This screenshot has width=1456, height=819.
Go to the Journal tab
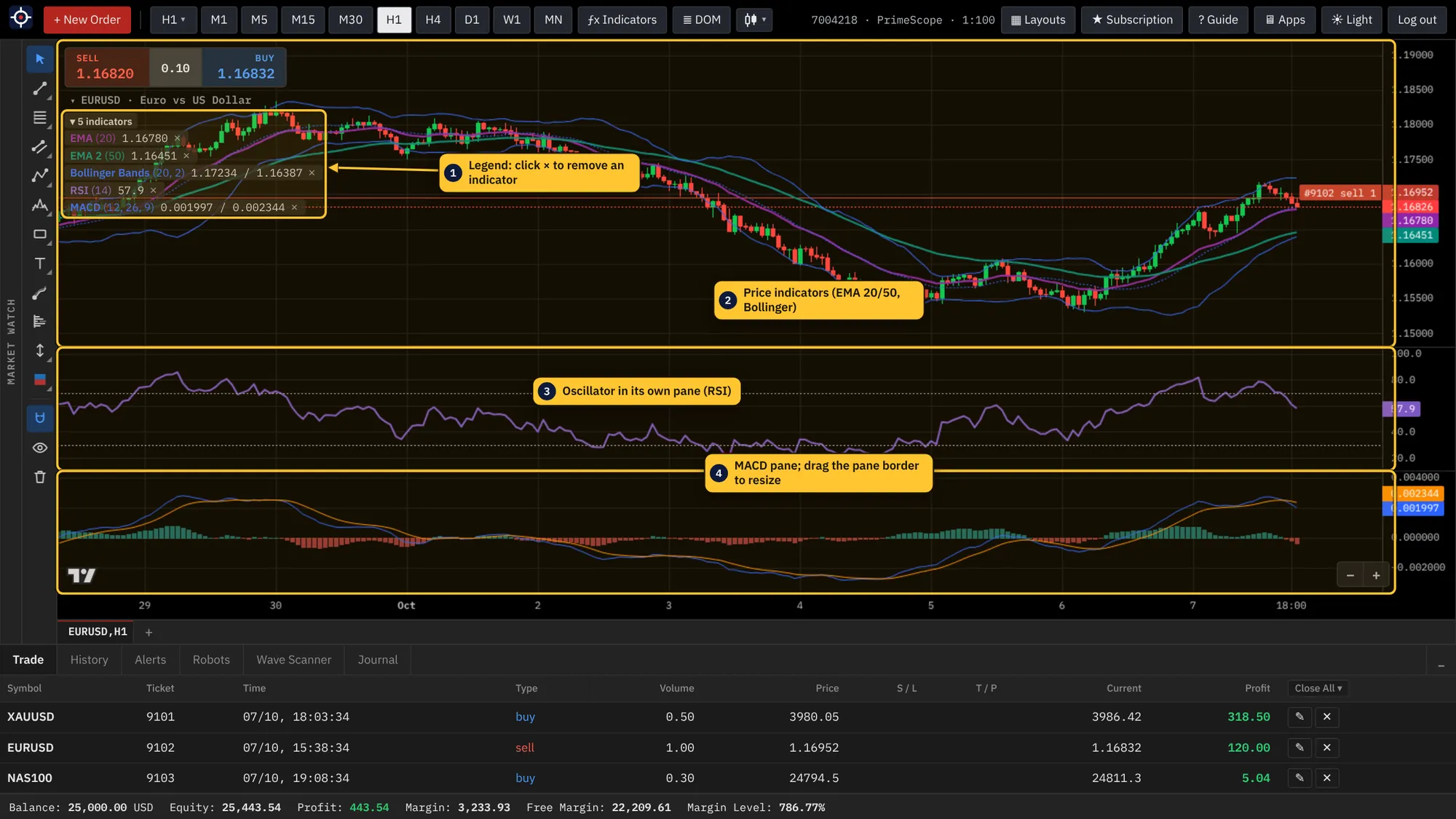(378, 660)
